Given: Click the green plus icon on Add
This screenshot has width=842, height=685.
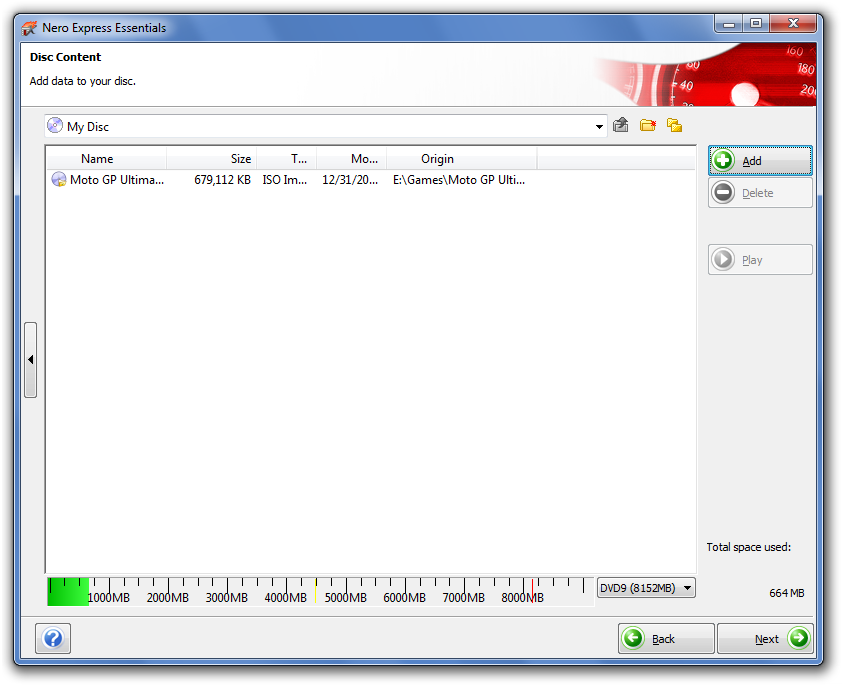Looking at the screenshot, I should point(723,160).
